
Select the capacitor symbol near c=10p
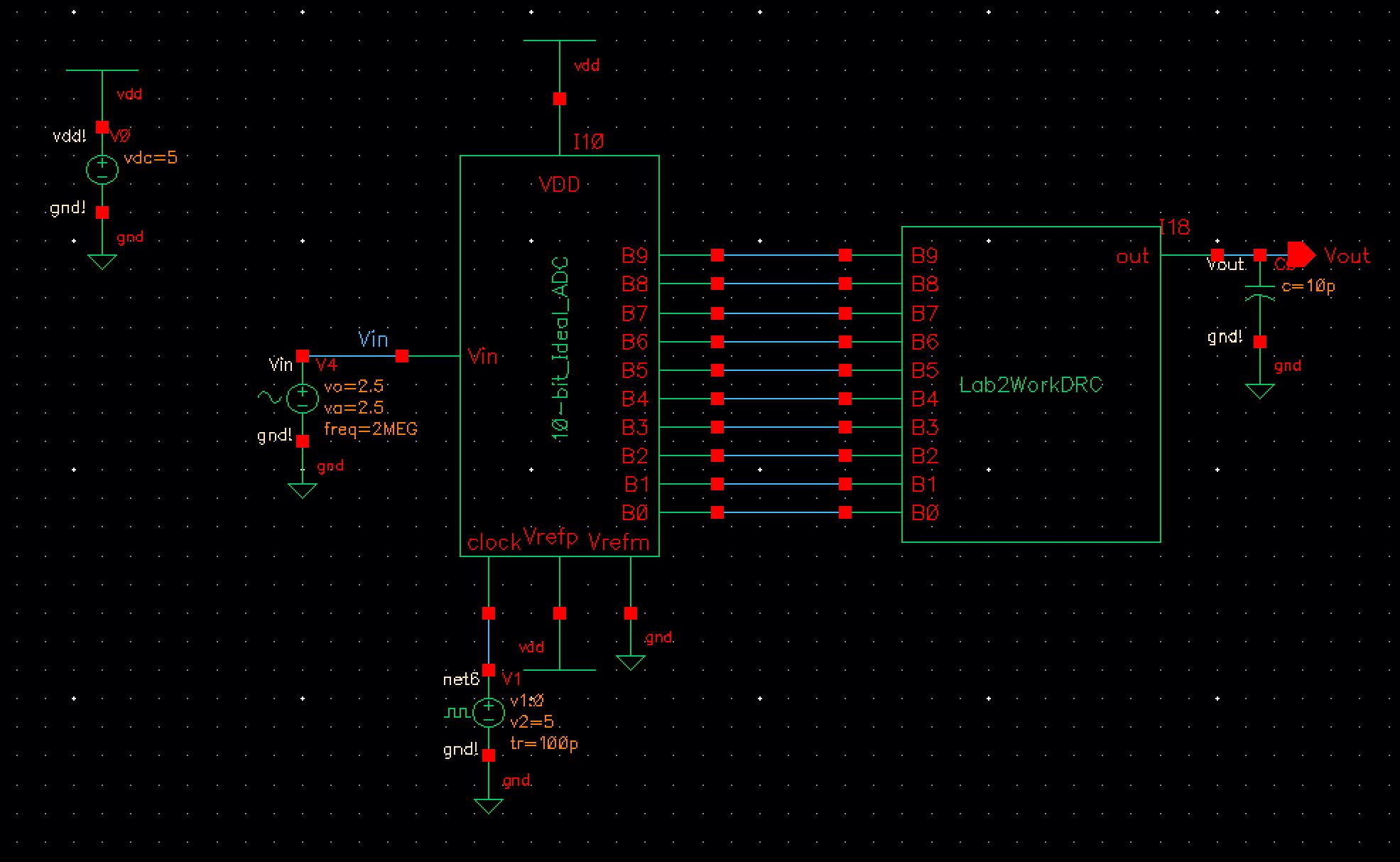(1259, 292)
